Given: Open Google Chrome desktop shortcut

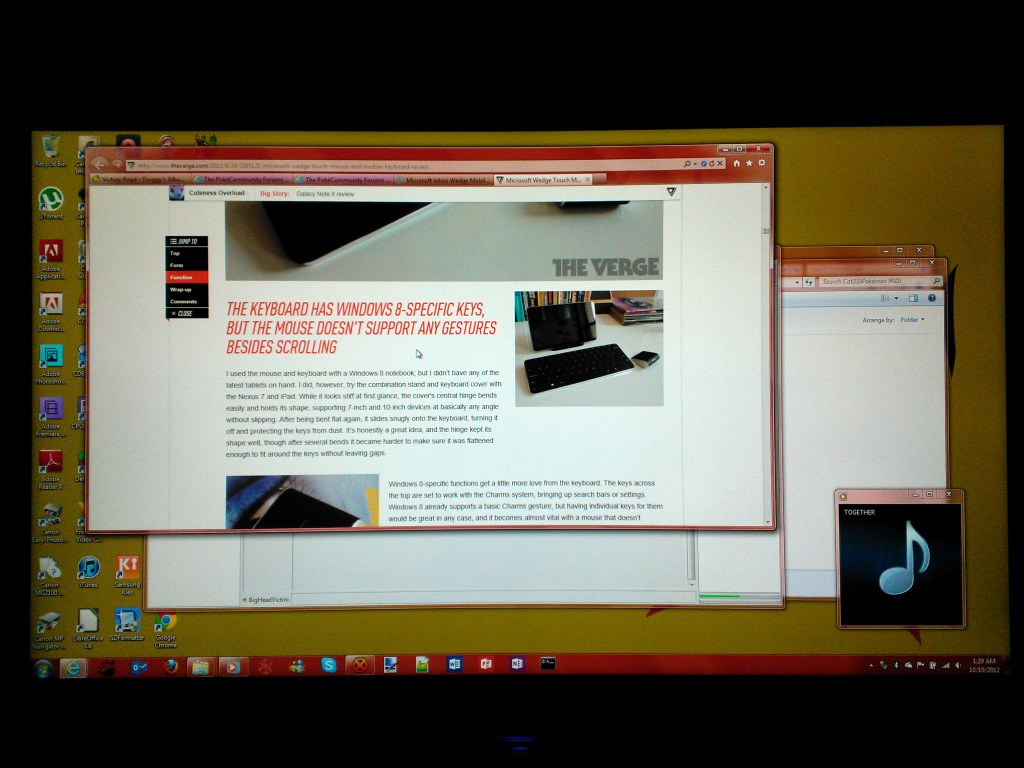Looking at the screenshot, I should pyautogui.click(x=165, y=627).
